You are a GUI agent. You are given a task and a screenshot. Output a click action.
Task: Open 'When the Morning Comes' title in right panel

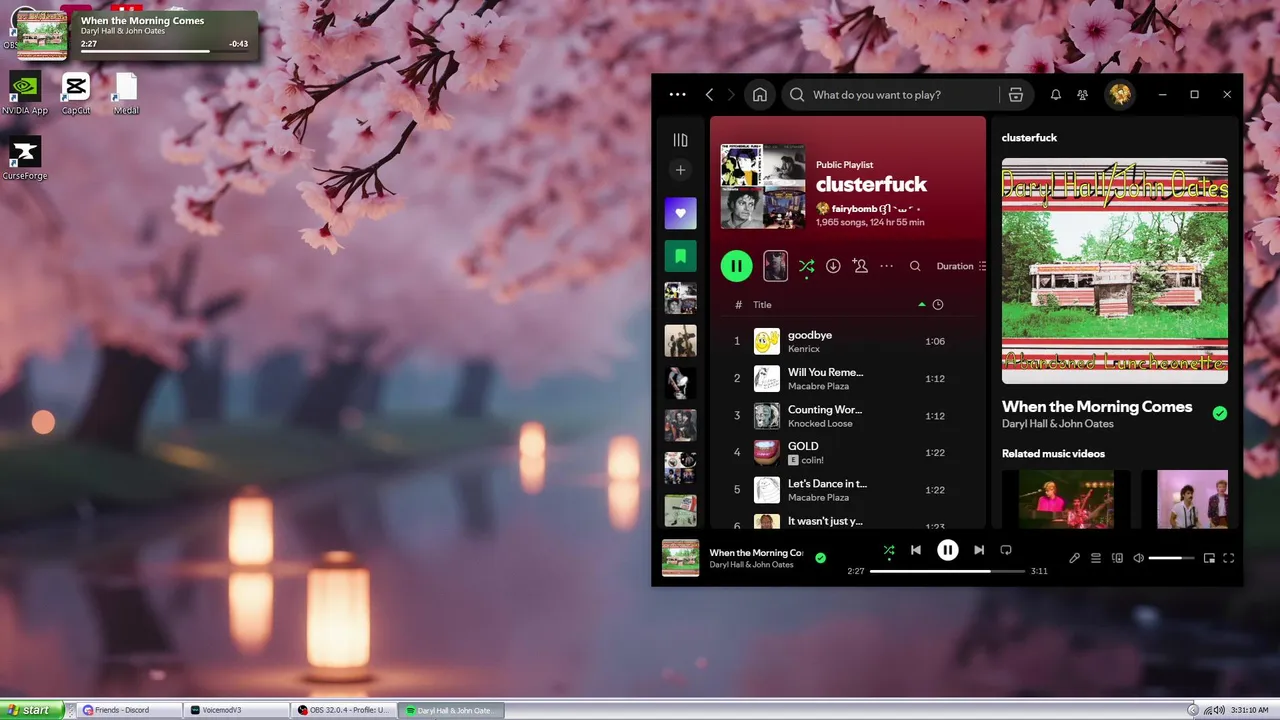tap(1097, 407)
